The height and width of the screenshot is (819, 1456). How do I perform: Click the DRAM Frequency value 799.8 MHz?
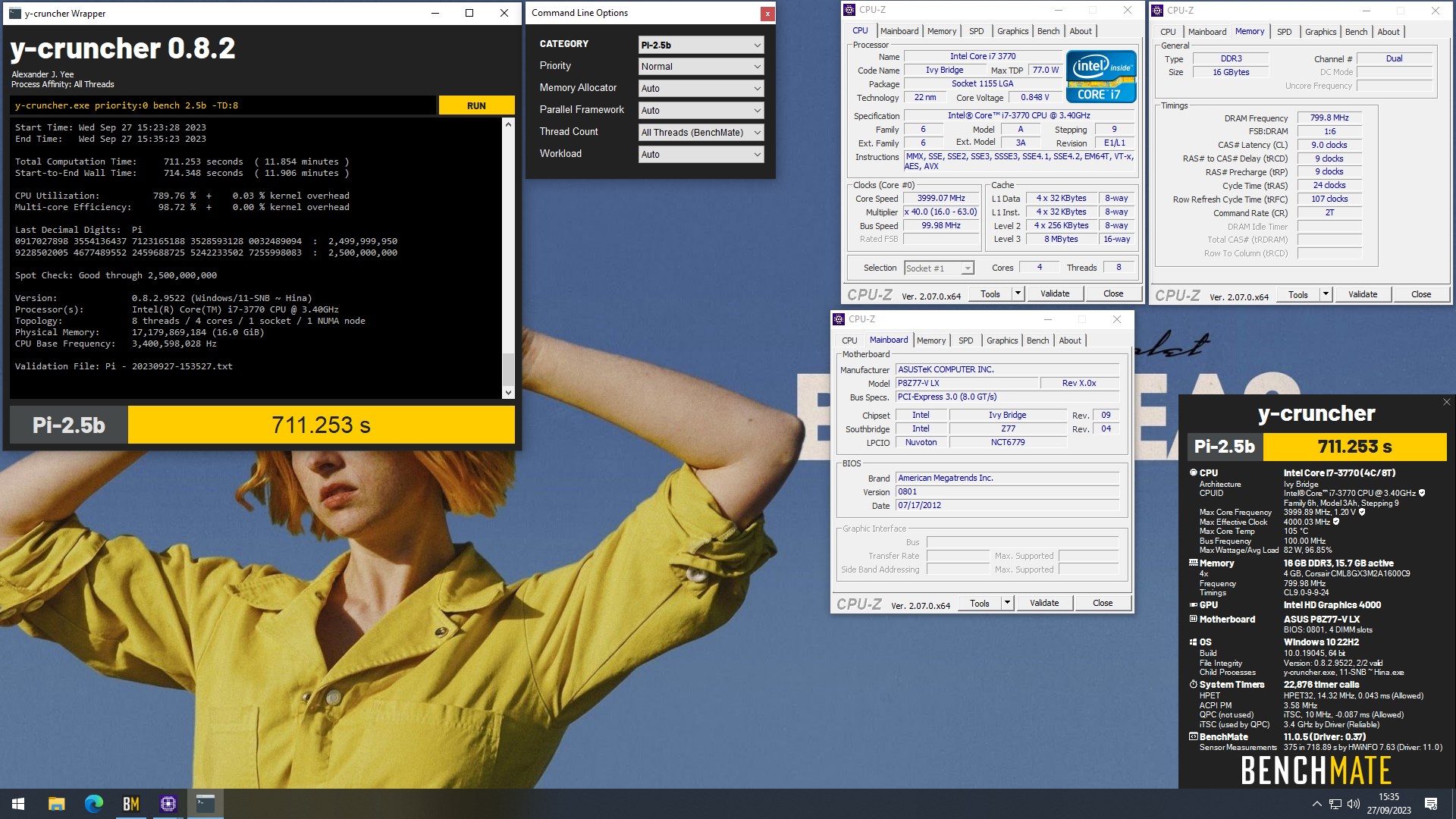click(x=1329, y=118)
